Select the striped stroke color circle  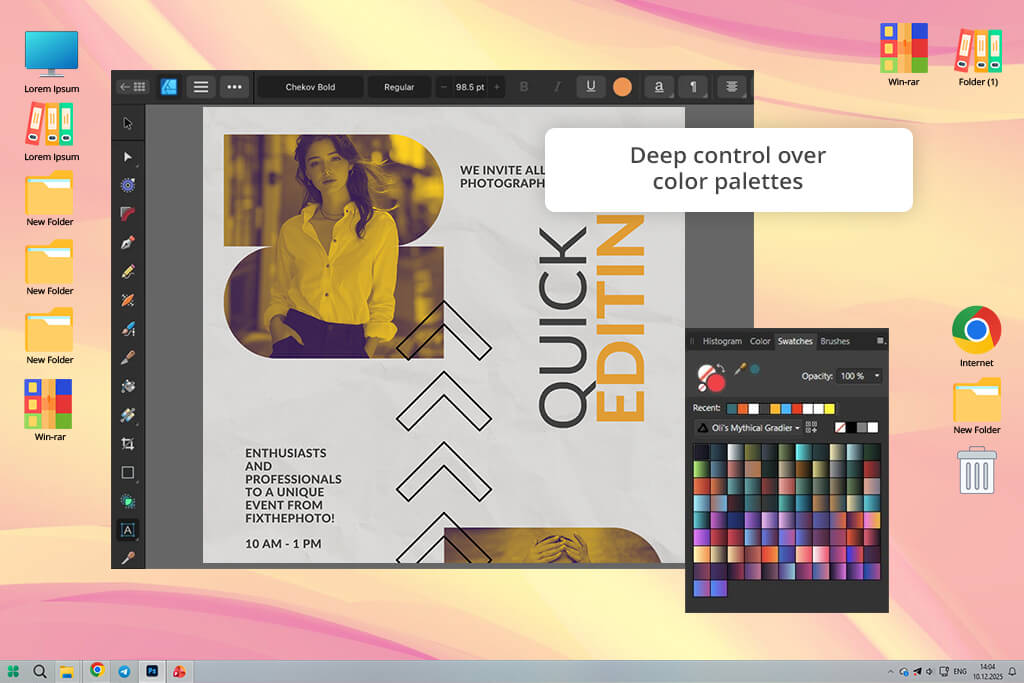point(706,373)
